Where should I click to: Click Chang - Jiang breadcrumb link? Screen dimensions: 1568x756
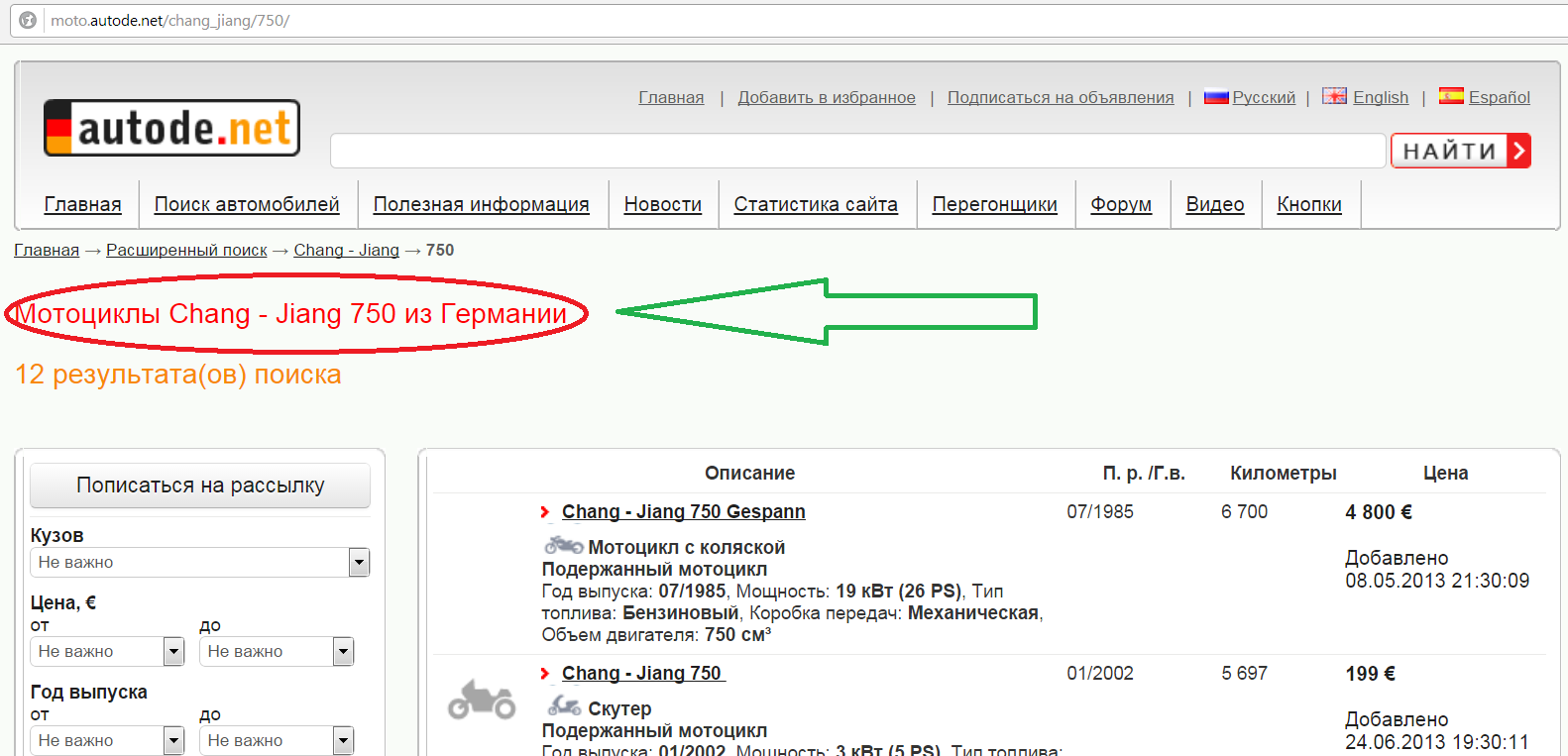[347, 250]
